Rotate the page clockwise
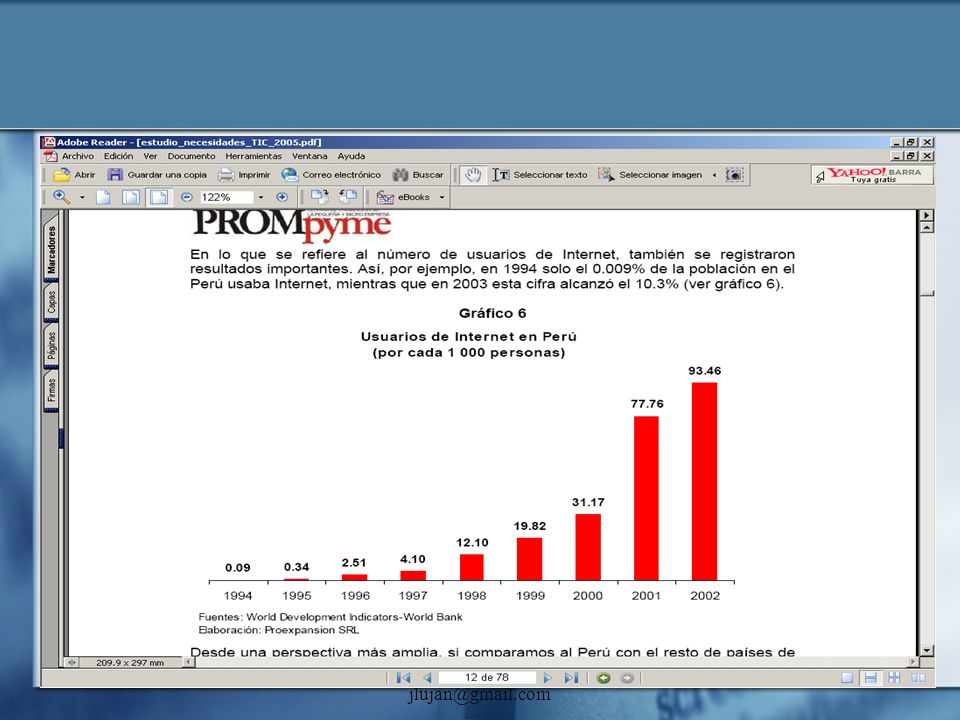 pos(320,197)
